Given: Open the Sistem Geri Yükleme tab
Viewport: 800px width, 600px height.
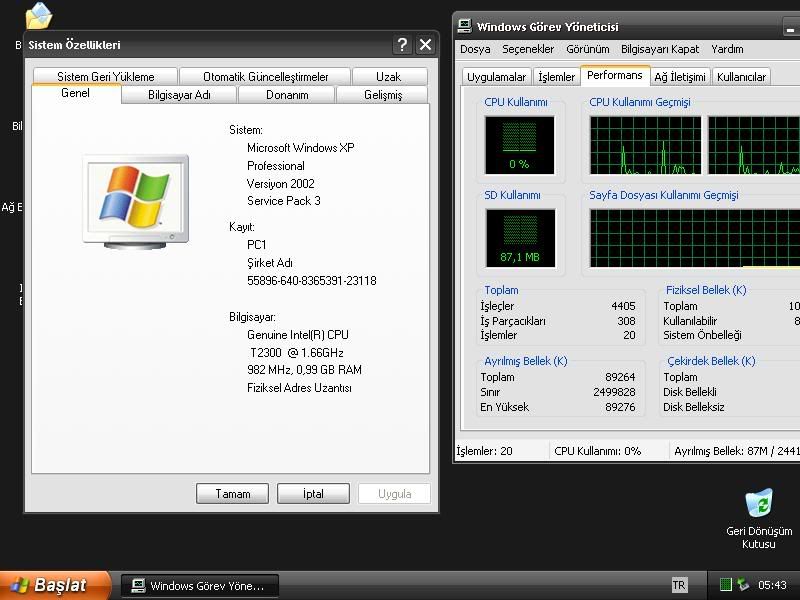Looking at the screenshot, I should (x=106, y=77).
